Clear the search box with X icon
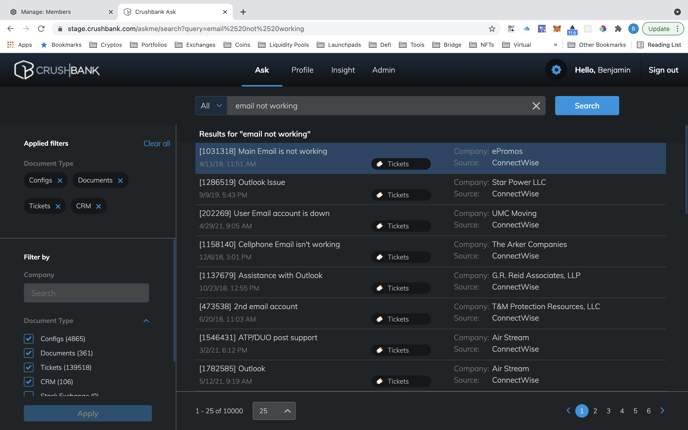 tap(536, 106)
